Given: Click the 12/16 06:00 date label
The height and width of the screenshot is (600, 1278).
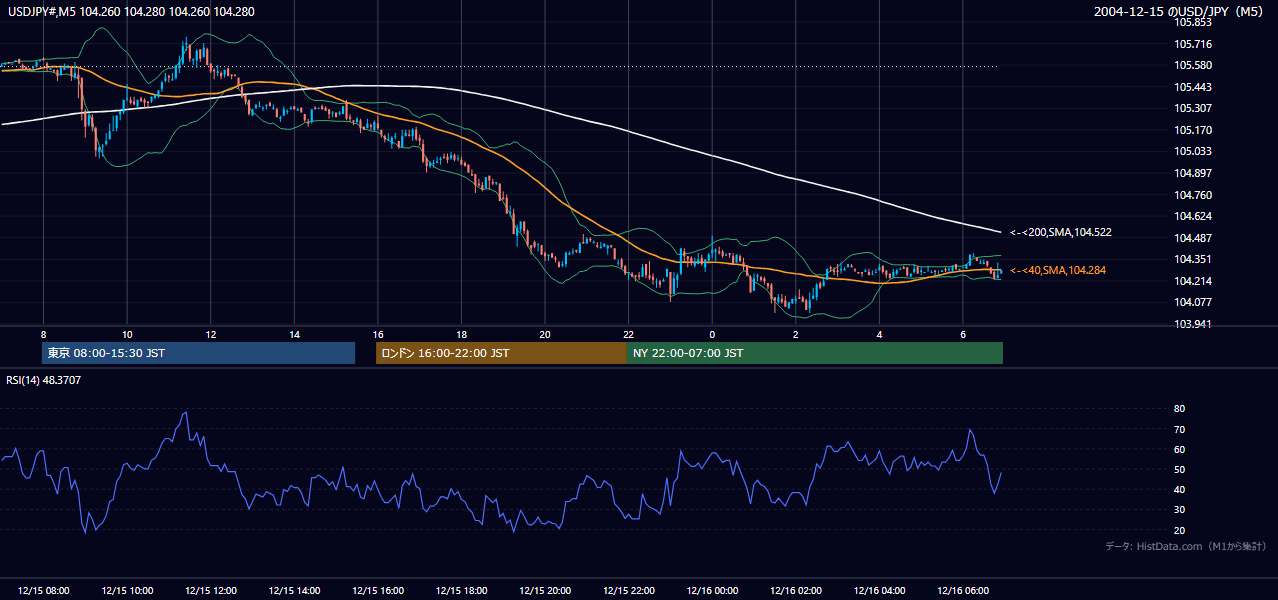Looking at the screenshot, I should (x=962, y=591).
